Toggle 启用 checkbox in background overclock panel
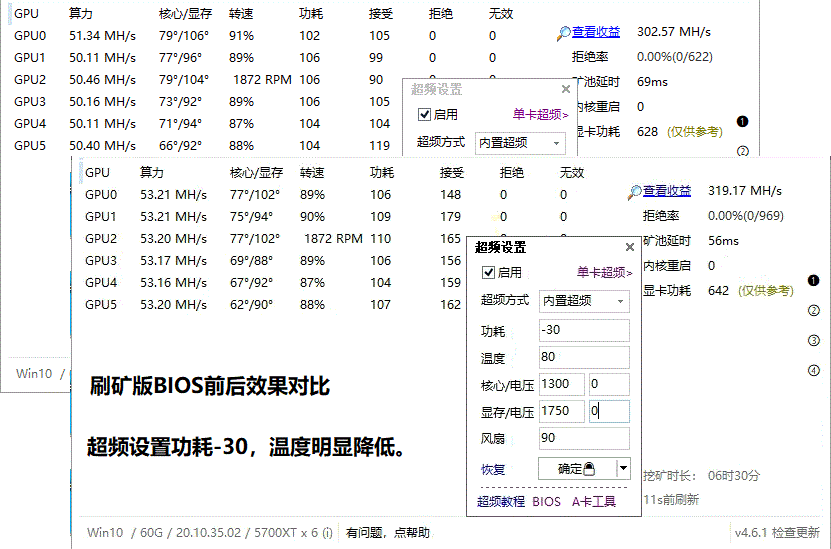Screen dimensions: 831x549 pos(424,115)
